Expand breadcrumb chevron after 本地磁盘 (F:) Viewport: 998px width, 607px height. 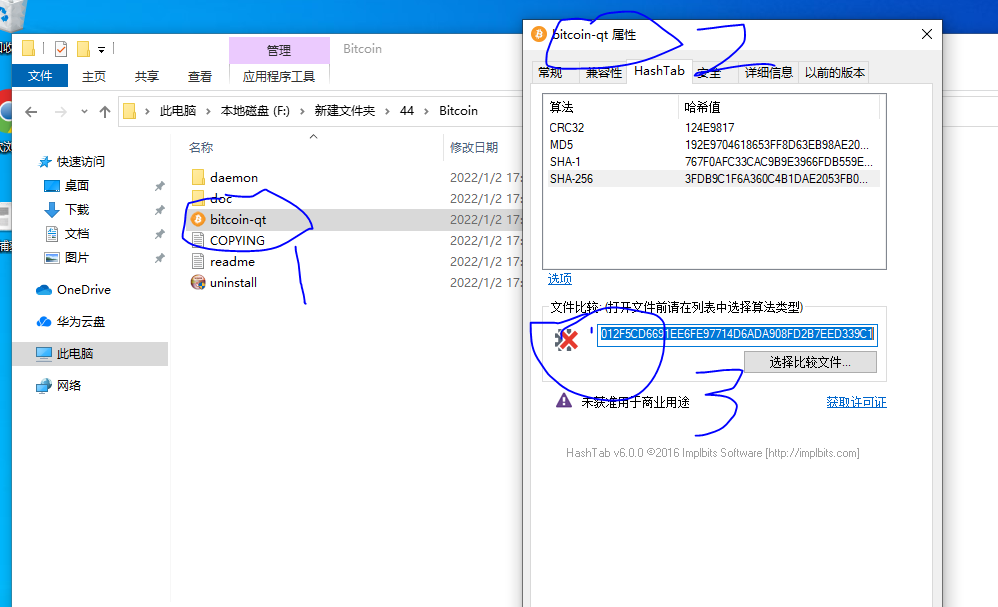click(302, 111)
